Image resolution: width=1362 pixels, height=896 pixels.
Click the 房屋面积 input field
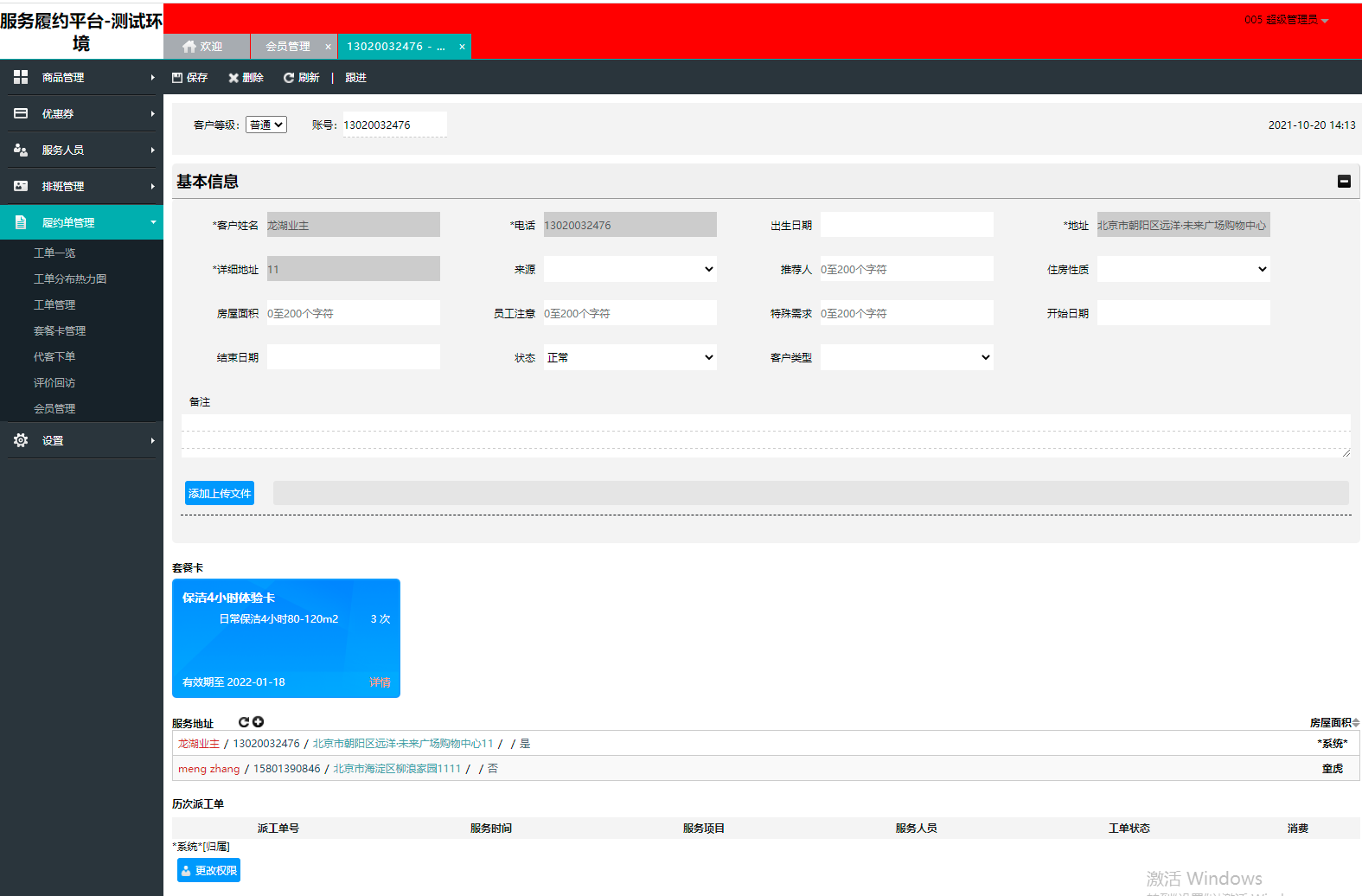click(354, 313)
